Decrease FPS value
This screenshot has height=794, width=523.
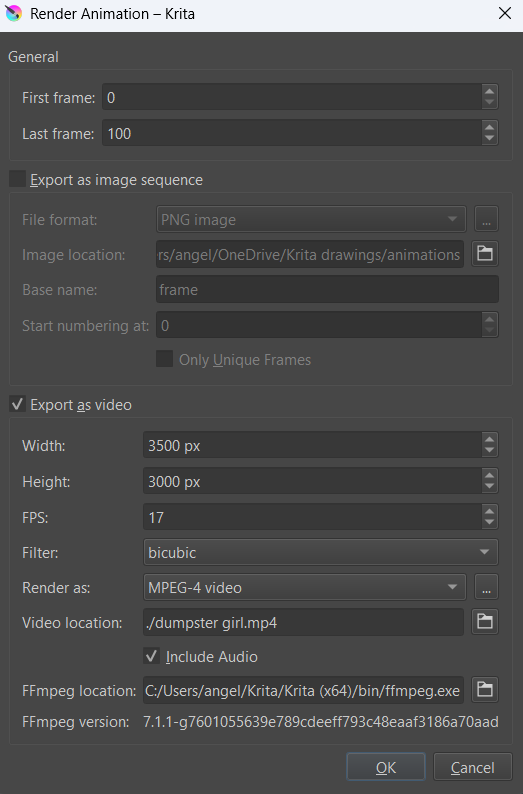(489, 523)
